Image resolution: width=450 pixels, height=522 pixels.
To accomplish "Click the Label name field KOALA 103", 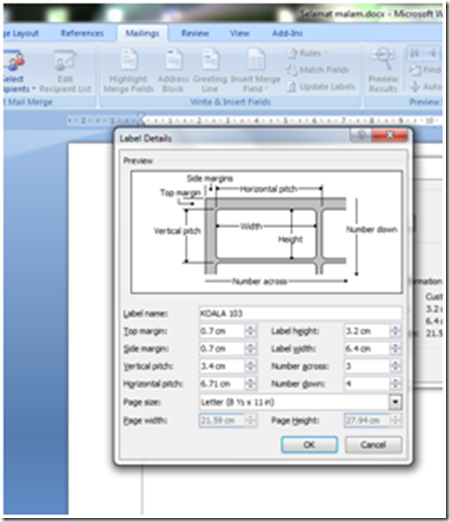I will click(300, 313).
